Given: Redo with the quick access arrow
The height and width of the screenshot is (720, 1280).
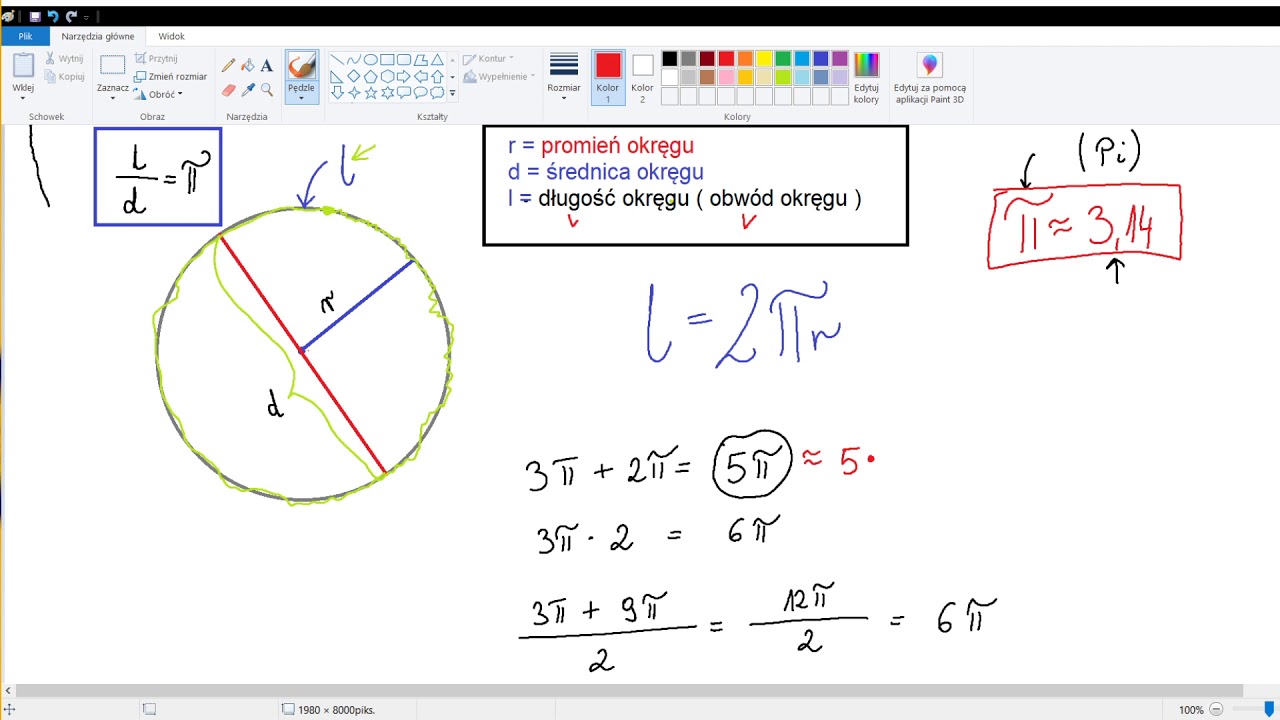Looking at the screenshot, I should 71,17.
